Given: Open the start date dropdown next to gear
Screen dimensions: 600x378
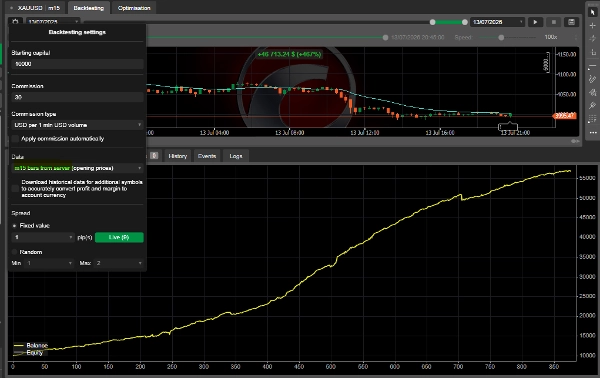Looking at the screenshot, I should tap(52, 22).
